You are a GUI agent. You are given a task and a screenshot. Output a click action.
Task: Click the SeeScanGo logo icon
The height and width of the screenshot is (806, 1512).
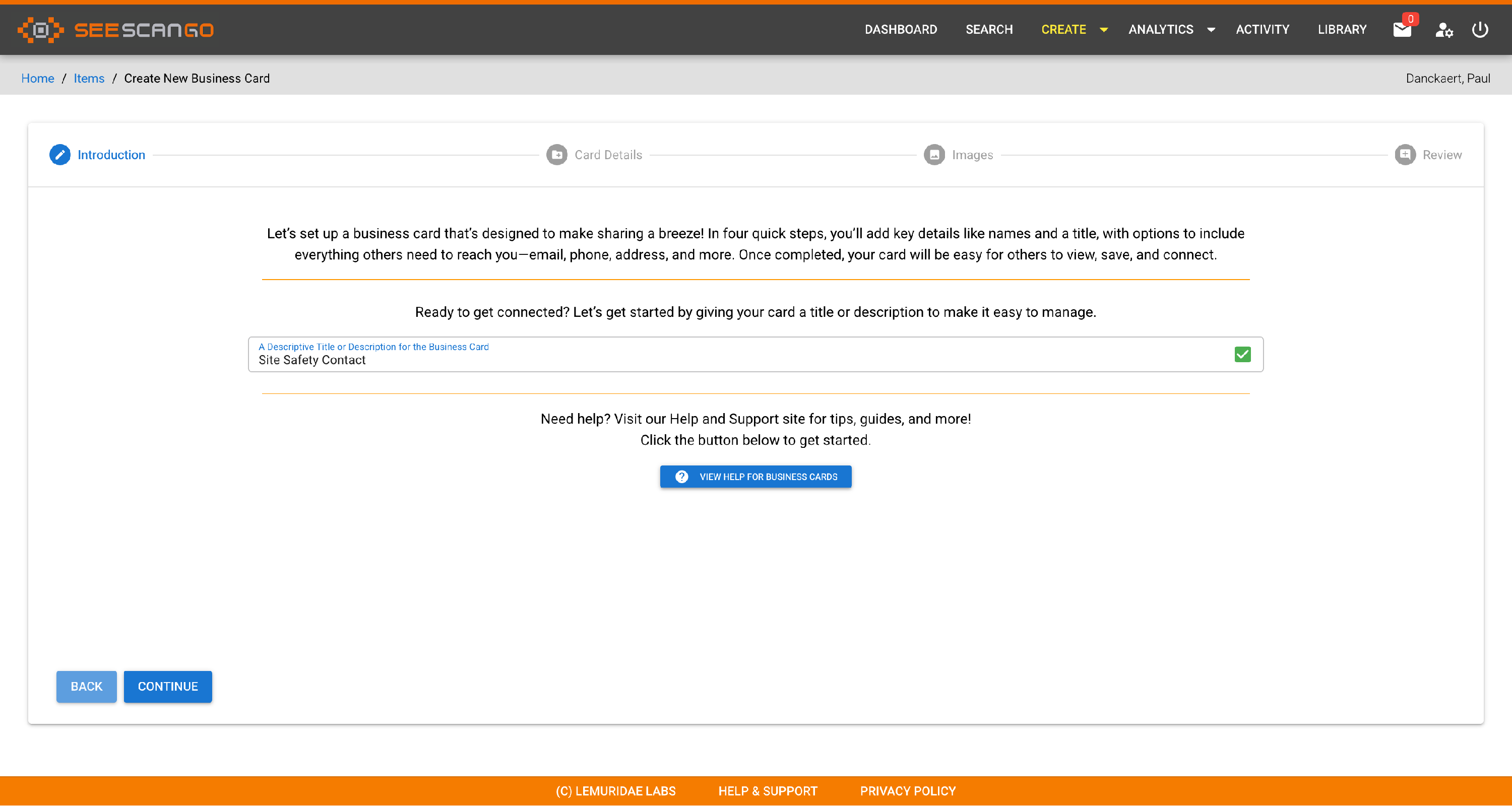coord(40,29)
